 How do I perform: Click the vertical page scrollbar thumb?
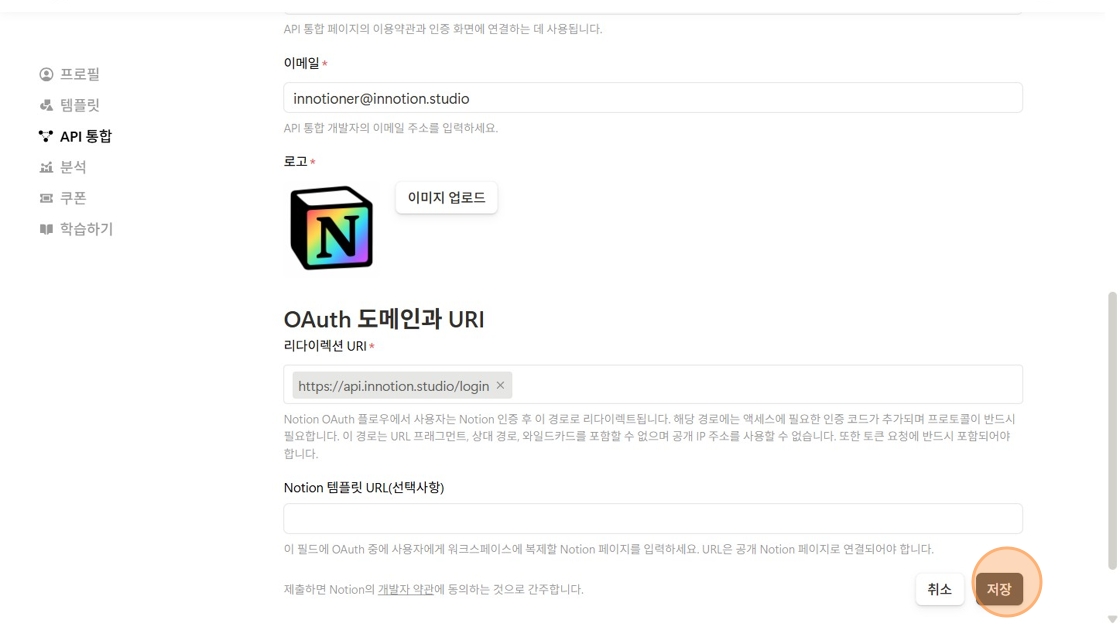[x=1112, y=431]
